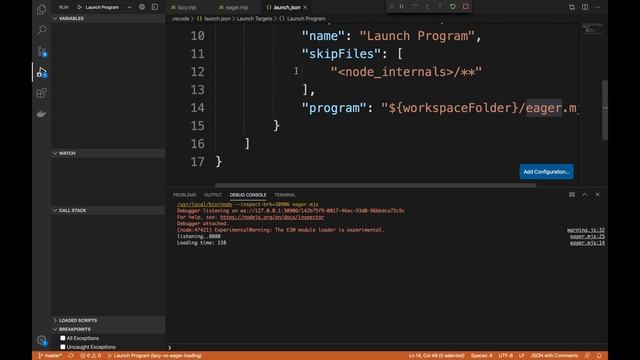Restart the debug session
Viewport: 640px width, 360px height.
point(453,7)
